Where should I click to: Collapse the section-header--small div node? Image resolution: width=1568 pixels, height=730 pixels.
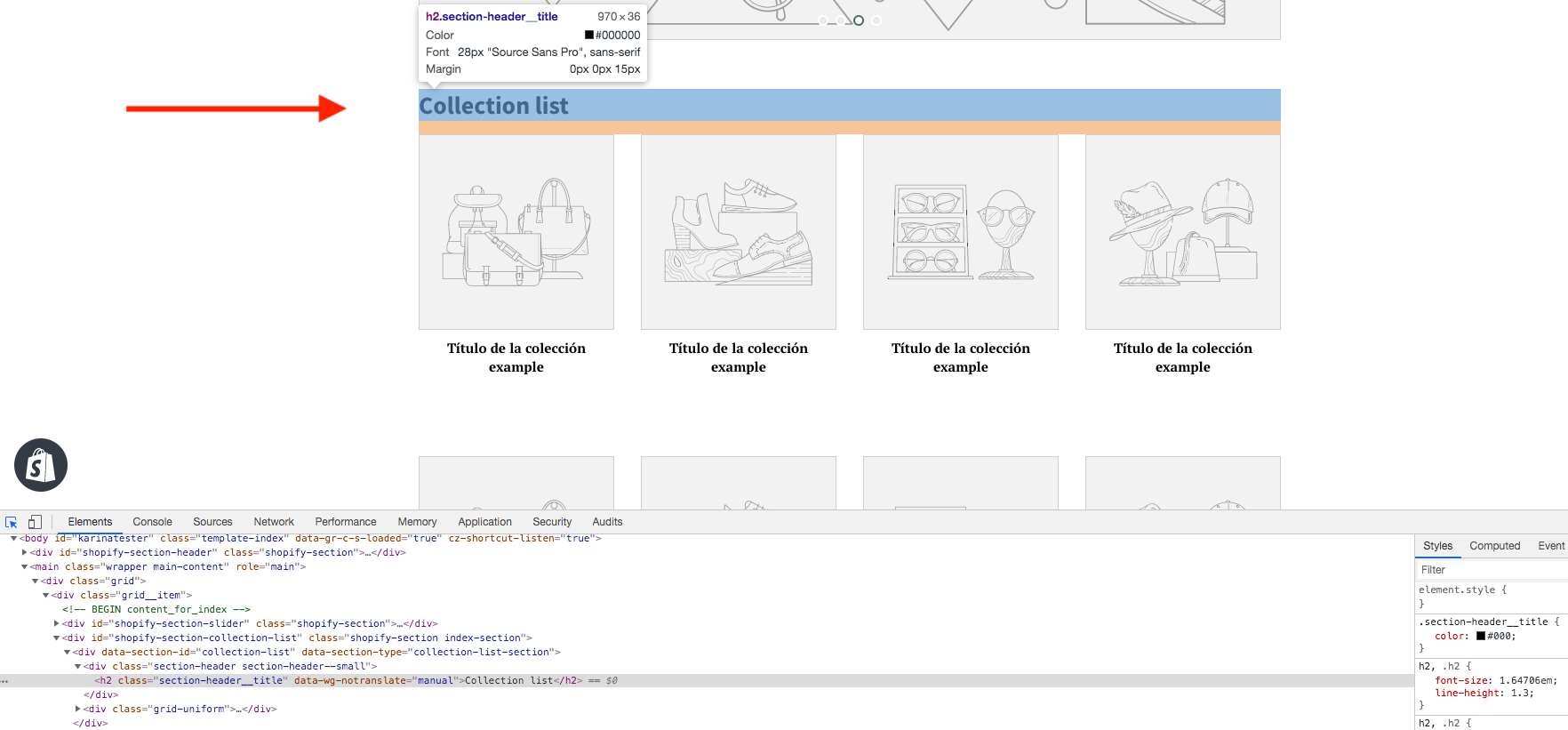[x=77, y=667]
